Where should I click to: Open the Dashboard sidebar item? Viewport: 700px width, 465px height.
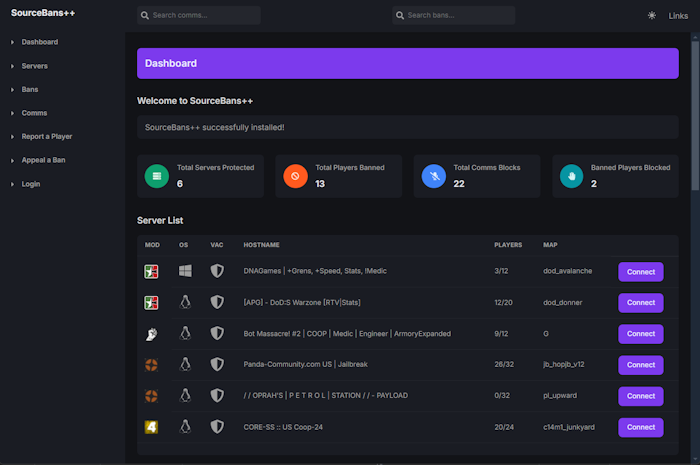40,42
